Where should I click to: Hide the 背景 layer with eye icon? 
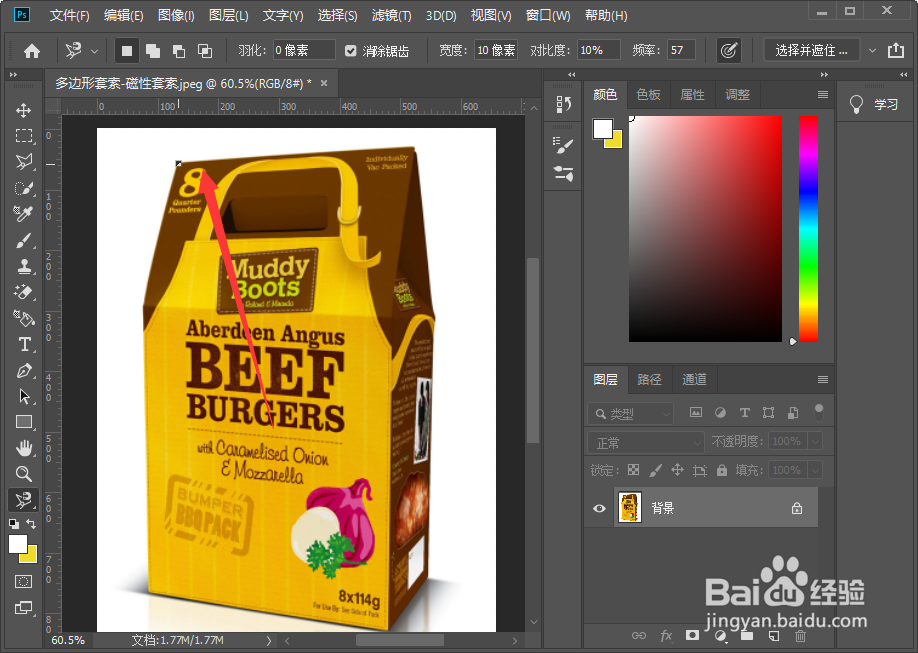[x=599, y=508]
